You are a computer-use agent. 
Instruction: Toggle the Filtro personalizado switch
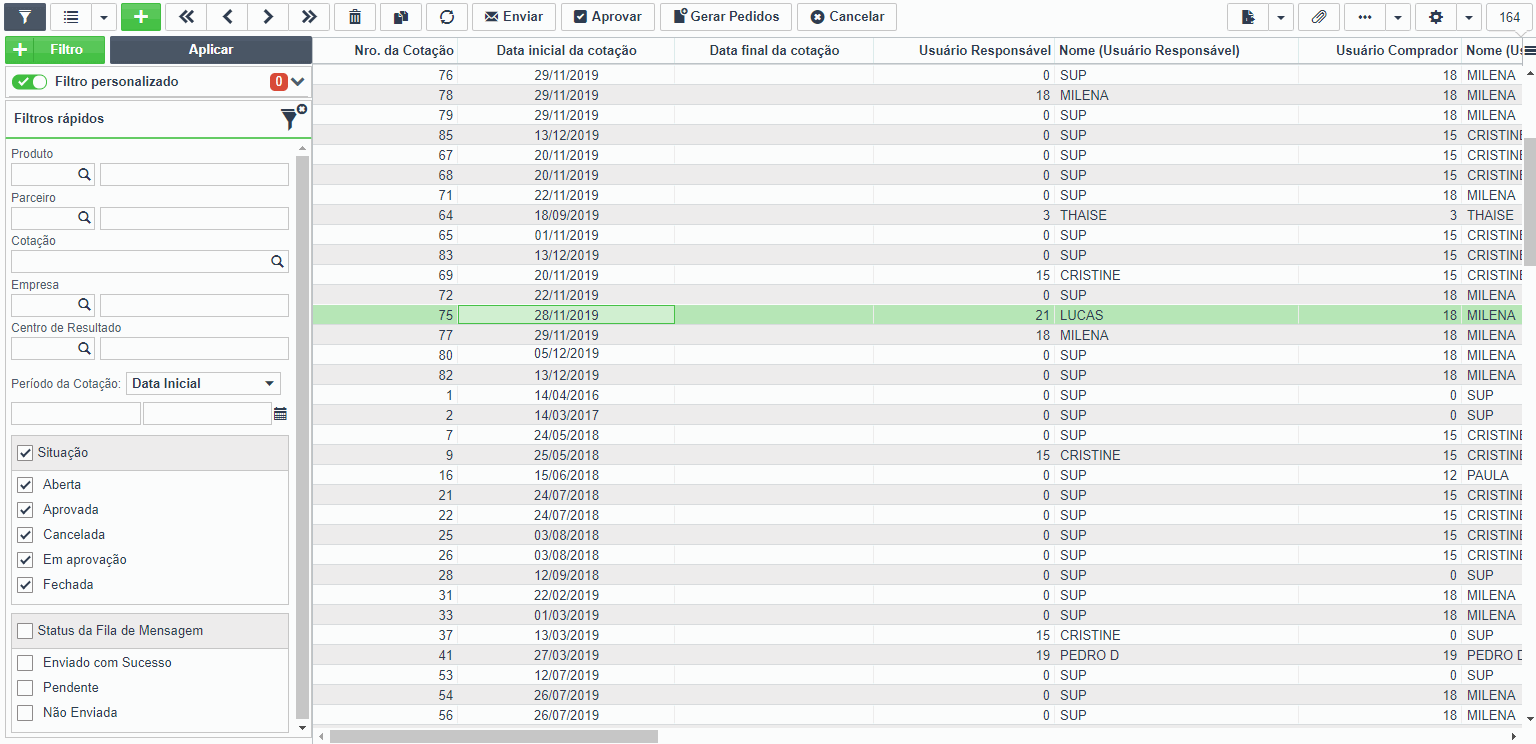pos(30,82)
